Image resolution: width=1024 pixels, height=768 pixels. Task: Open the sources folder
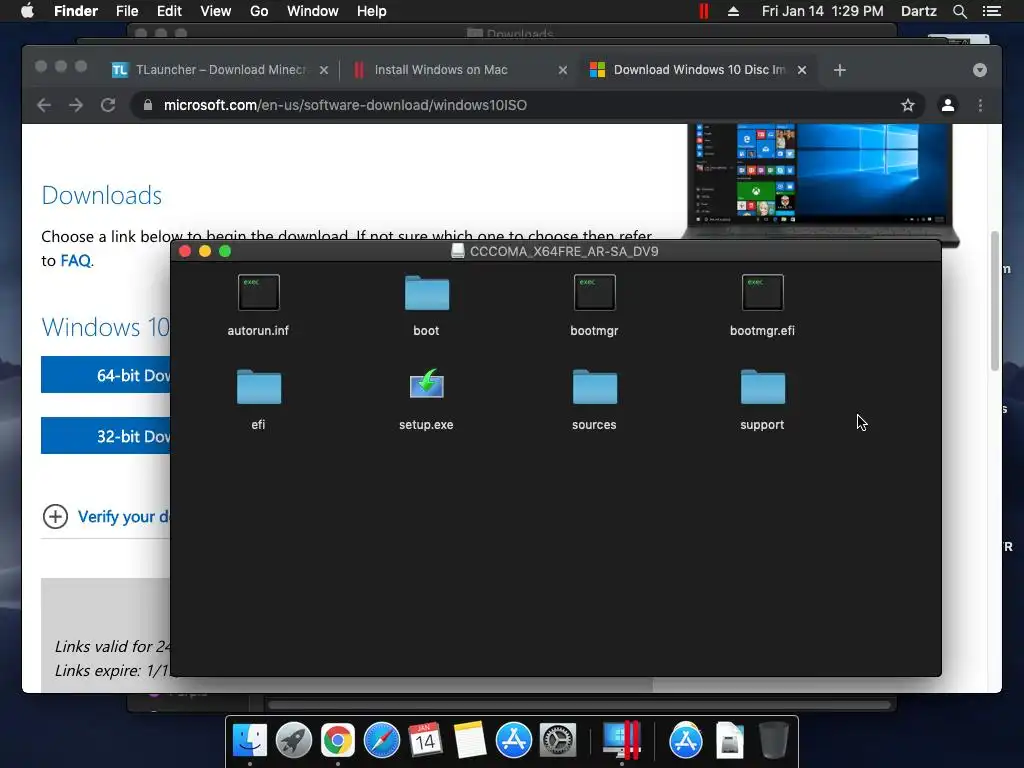[x=594, y=387]
